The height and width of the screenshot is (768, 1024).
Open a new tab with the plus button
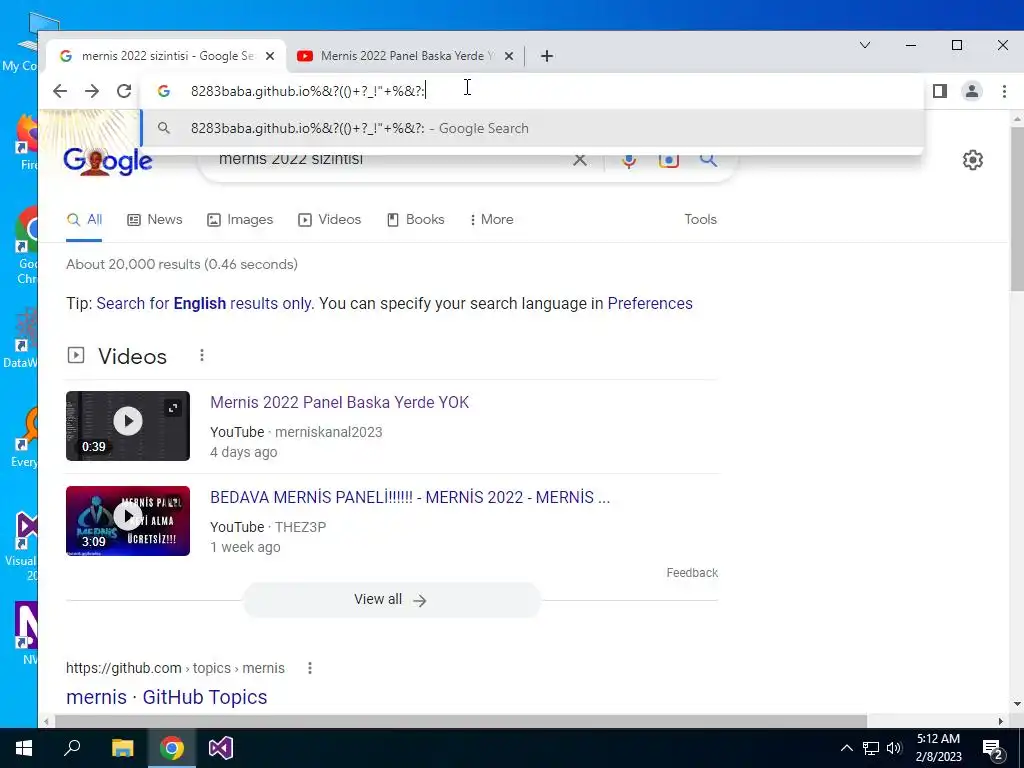pyautogui.click(x=547, y=56)
